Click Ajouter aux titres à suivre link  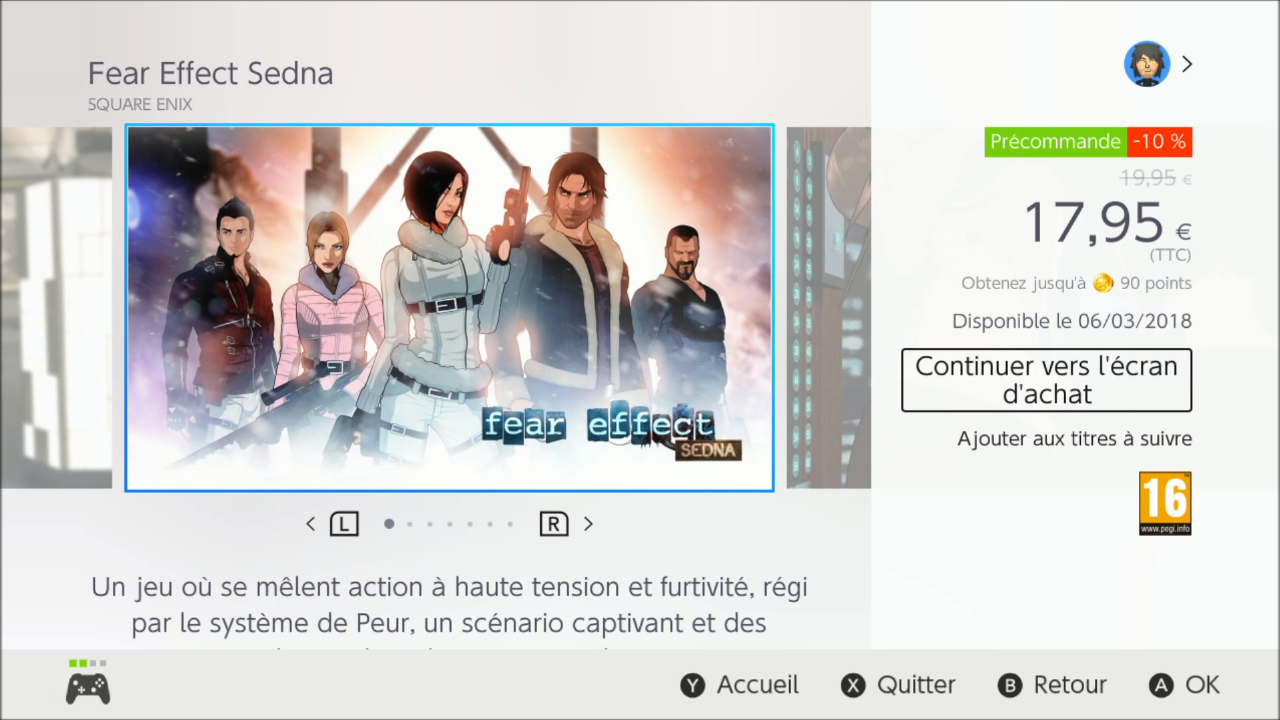[1074, 439]
